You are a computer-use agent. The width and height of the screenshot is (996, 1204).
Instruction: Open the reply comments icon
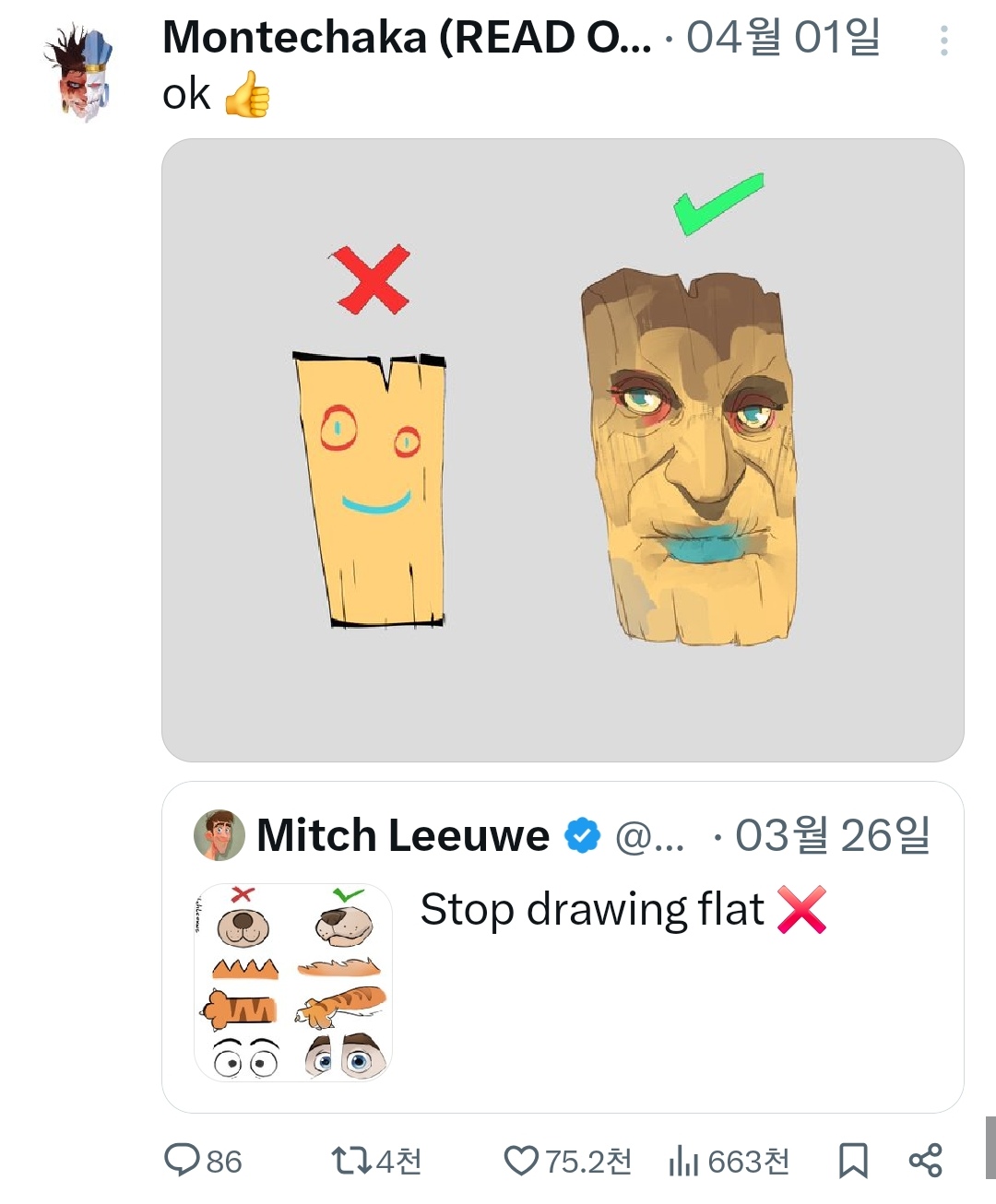182,1160
